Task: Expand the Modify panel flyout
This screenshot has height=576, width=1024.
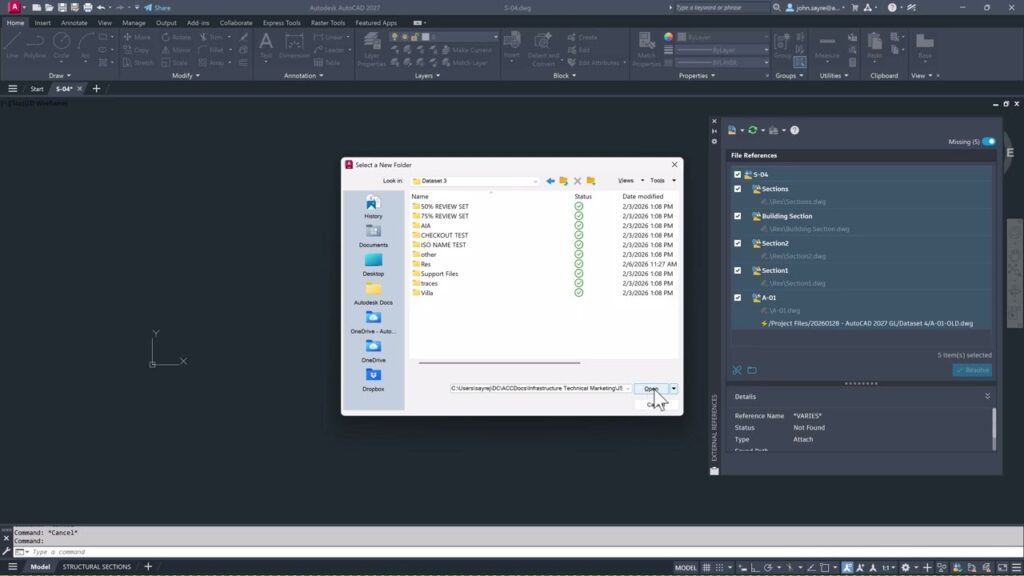Action: tap(185, 76)
